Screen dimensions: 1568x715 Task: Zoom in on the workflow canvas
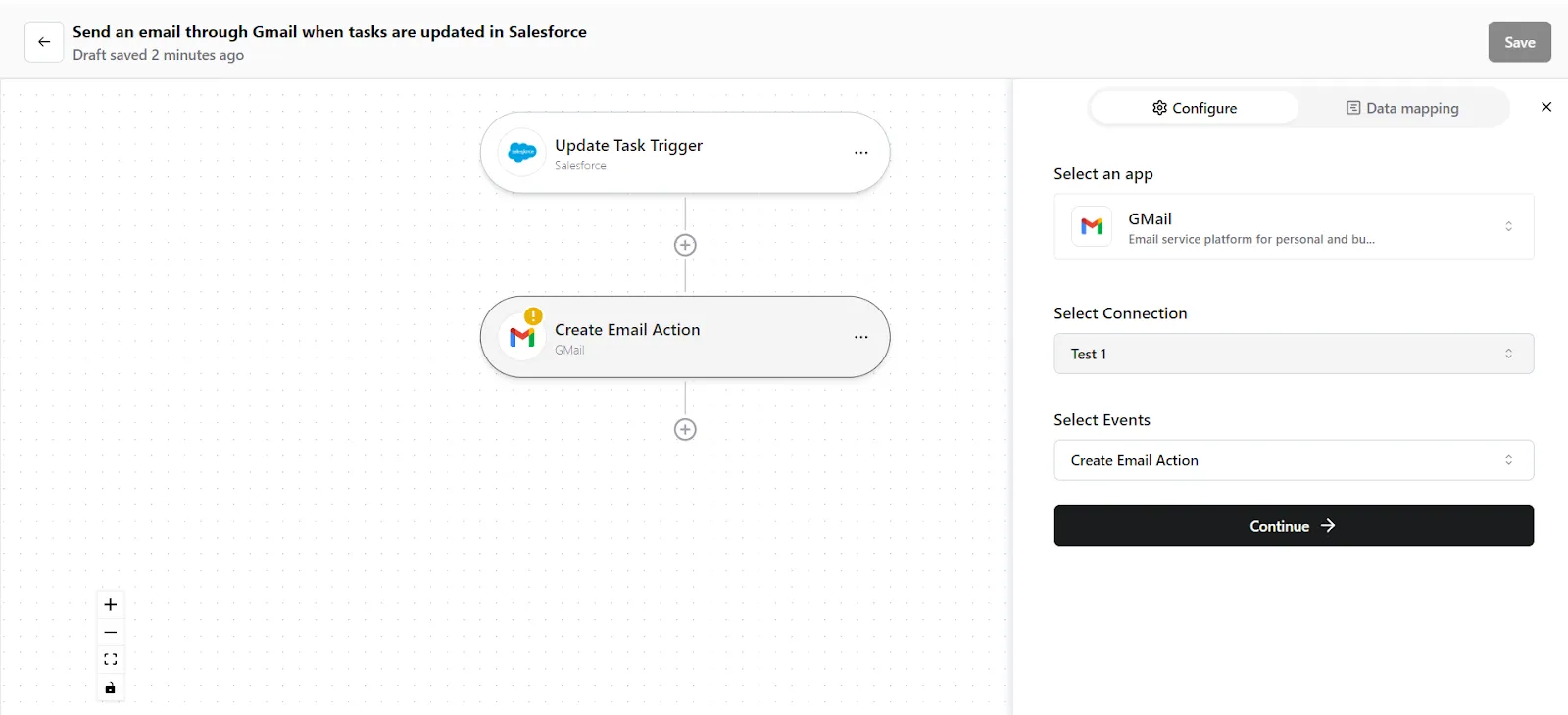click(x=111, y=604)
